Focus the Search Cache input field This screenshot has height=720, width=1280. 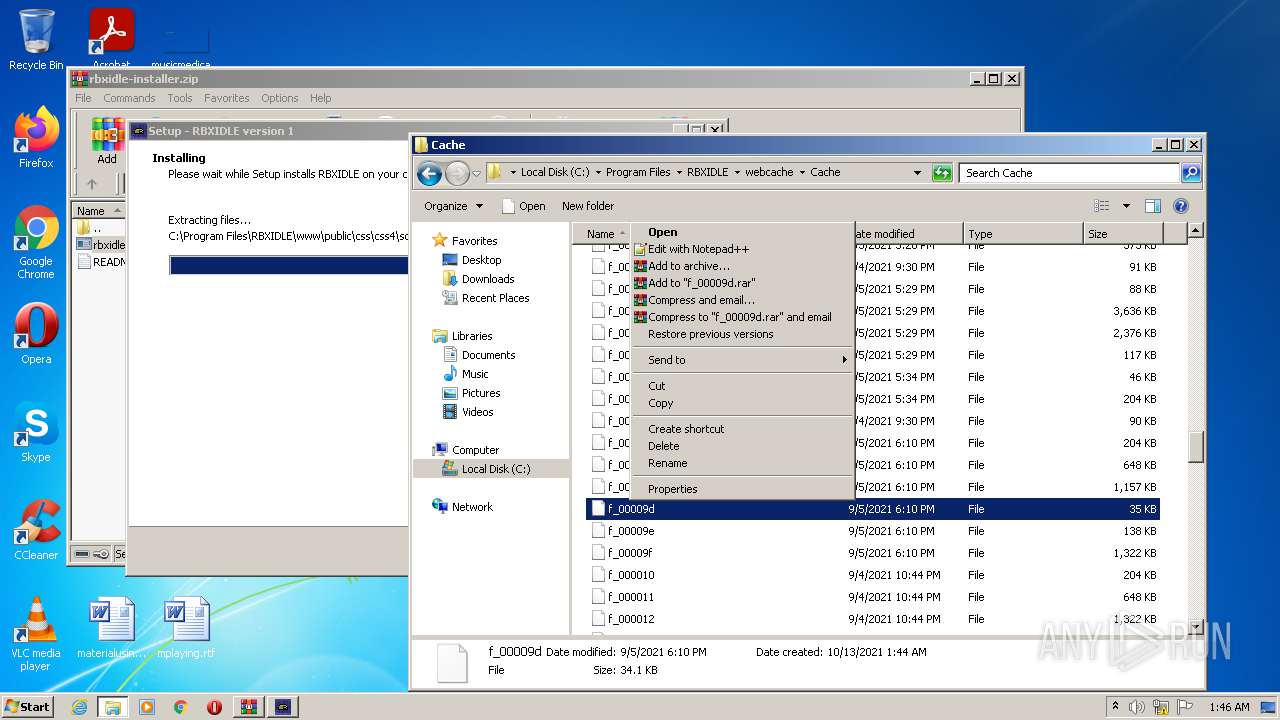pyautogui.click(x=1069, y=173)
